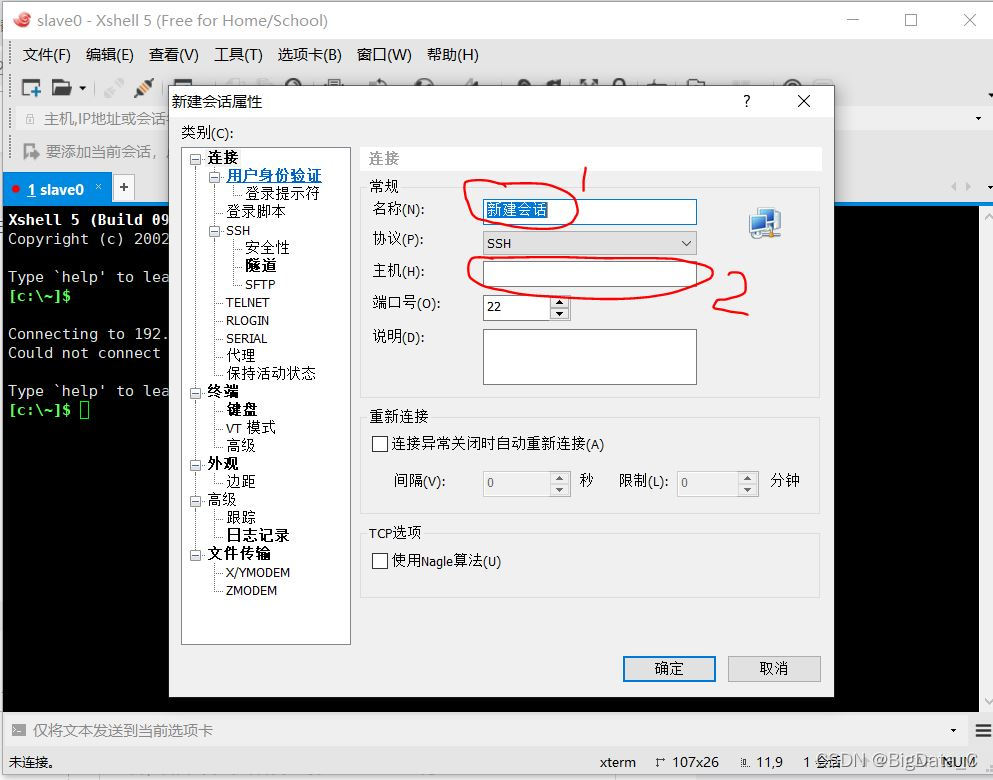Screen dimensions: 993x780
Task: Open the address bar history dropdown arrow
Action: point(978,118)
